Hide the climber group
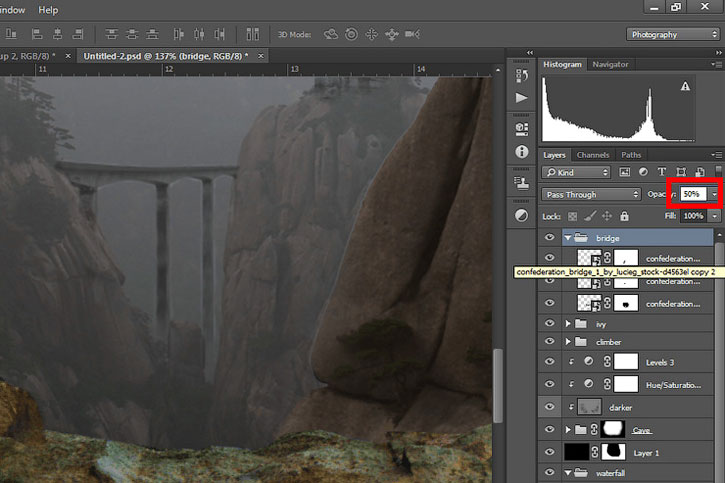Image resolution: width=725 pixels, height=483 pixels. tap(549, 341)
